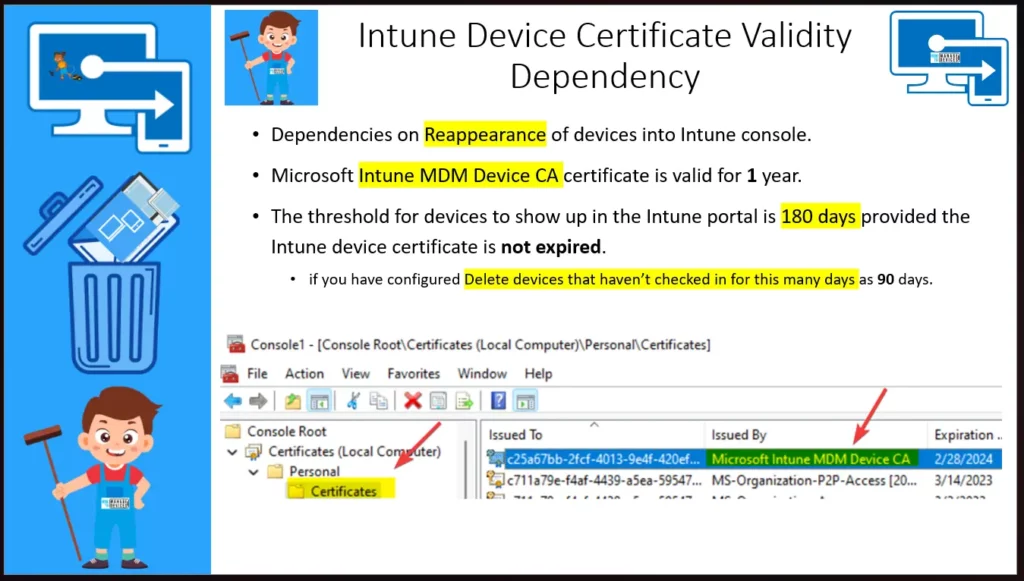Click the red X Delete icon
The width and height of the screenshot is (1024, 581).
click(x=412, y=401)
